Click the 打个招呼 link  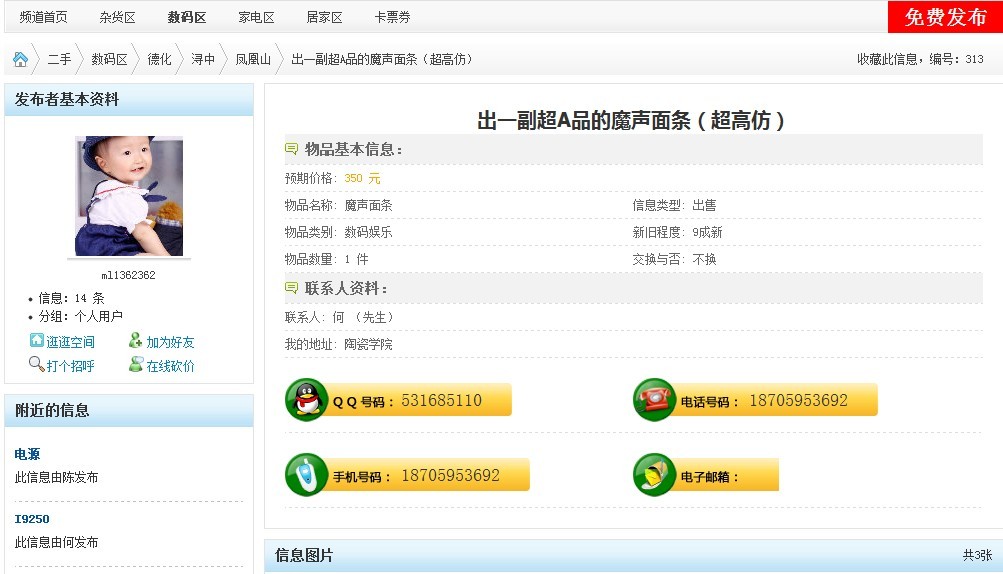[70, 366]
